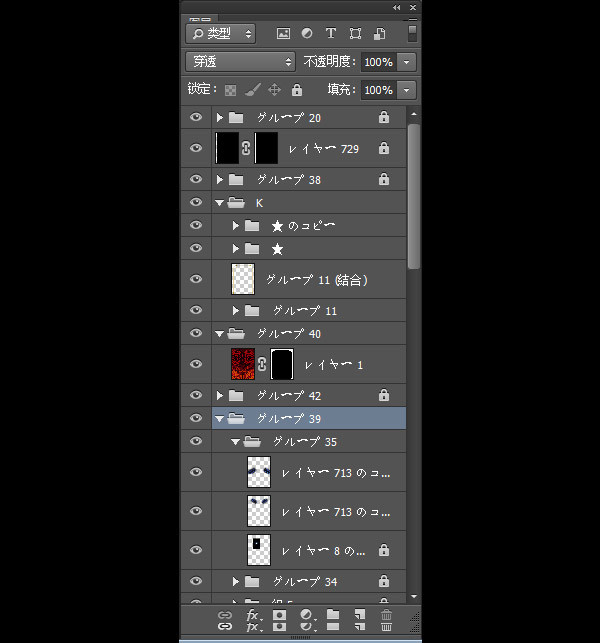Image resolution: width=600 pixels, height=643 pixels.
Task: Collapse the K group
Action: pyautogui.click(x=219, y=203)
